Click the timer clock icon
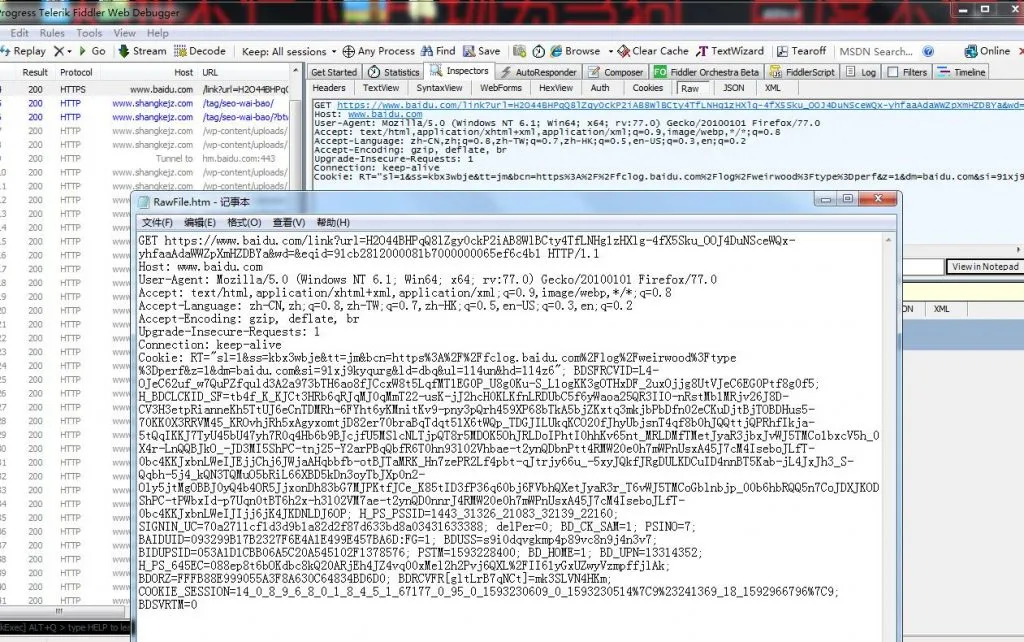1024x642 pixels. [539, 51]
